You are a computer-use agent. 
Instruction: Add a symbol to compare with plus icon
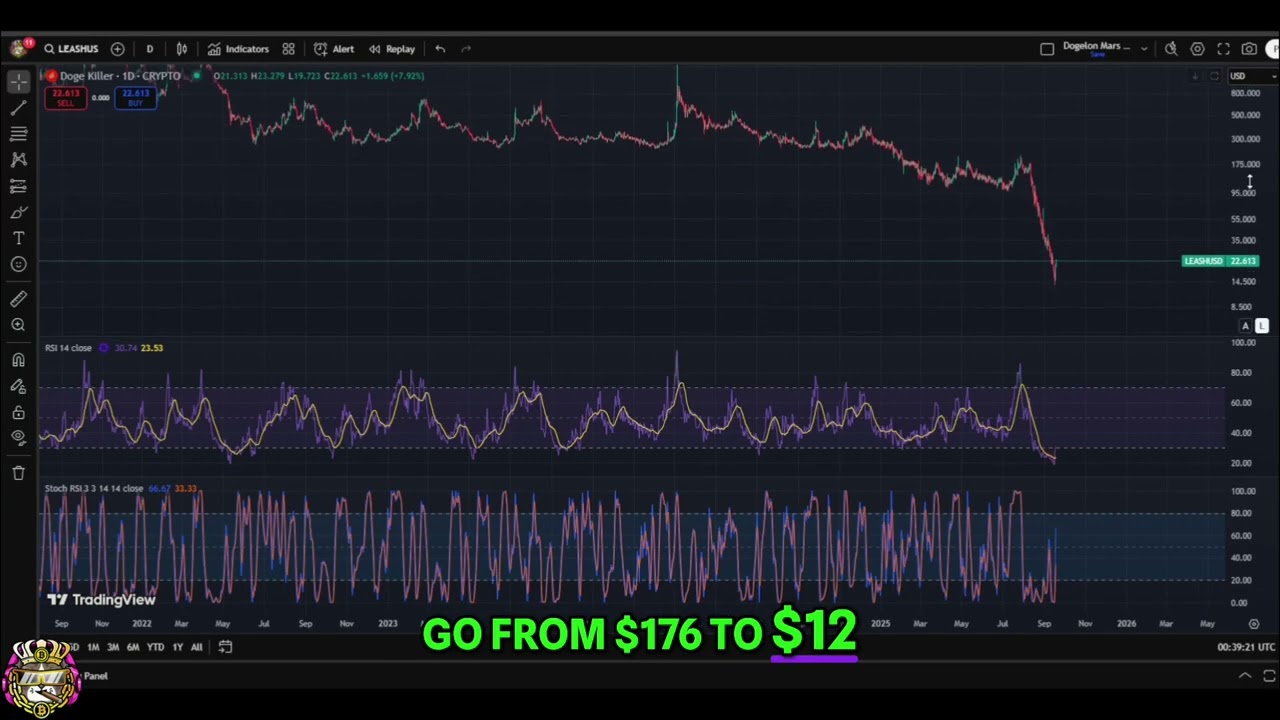pyautogui.click(x=118, y=49)
